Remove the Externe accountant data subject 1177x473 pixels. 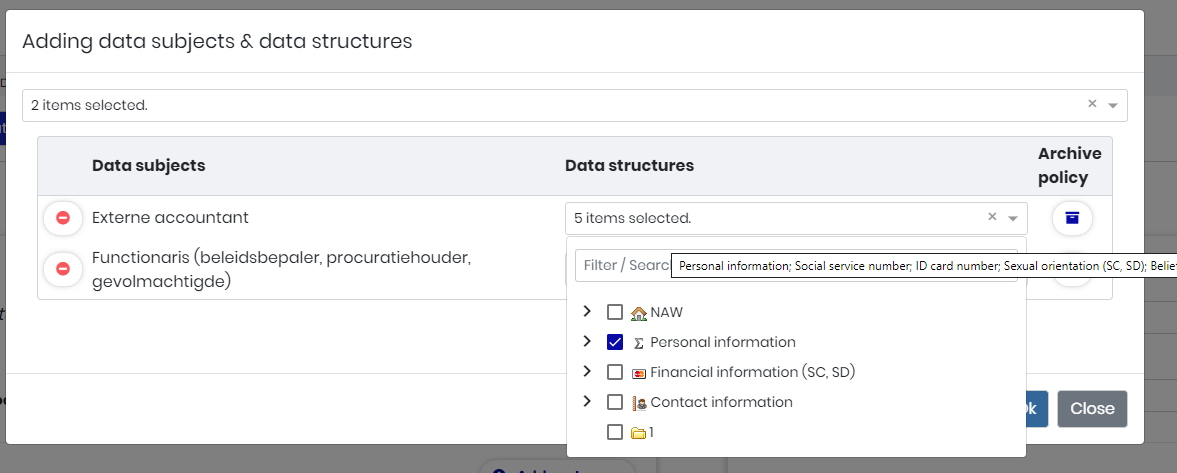pos(63,218)
